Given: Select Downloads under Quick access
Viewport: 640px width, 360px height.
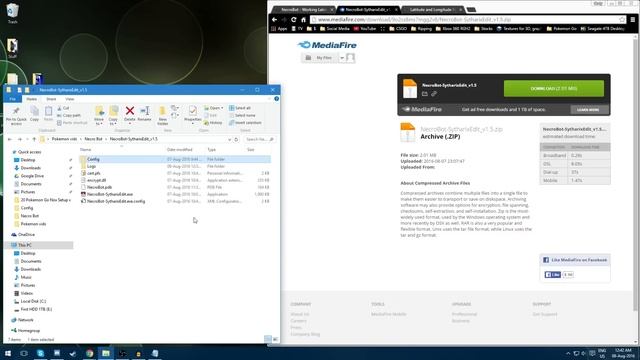Looking at the screenshot, I should [x=30, y=168].
